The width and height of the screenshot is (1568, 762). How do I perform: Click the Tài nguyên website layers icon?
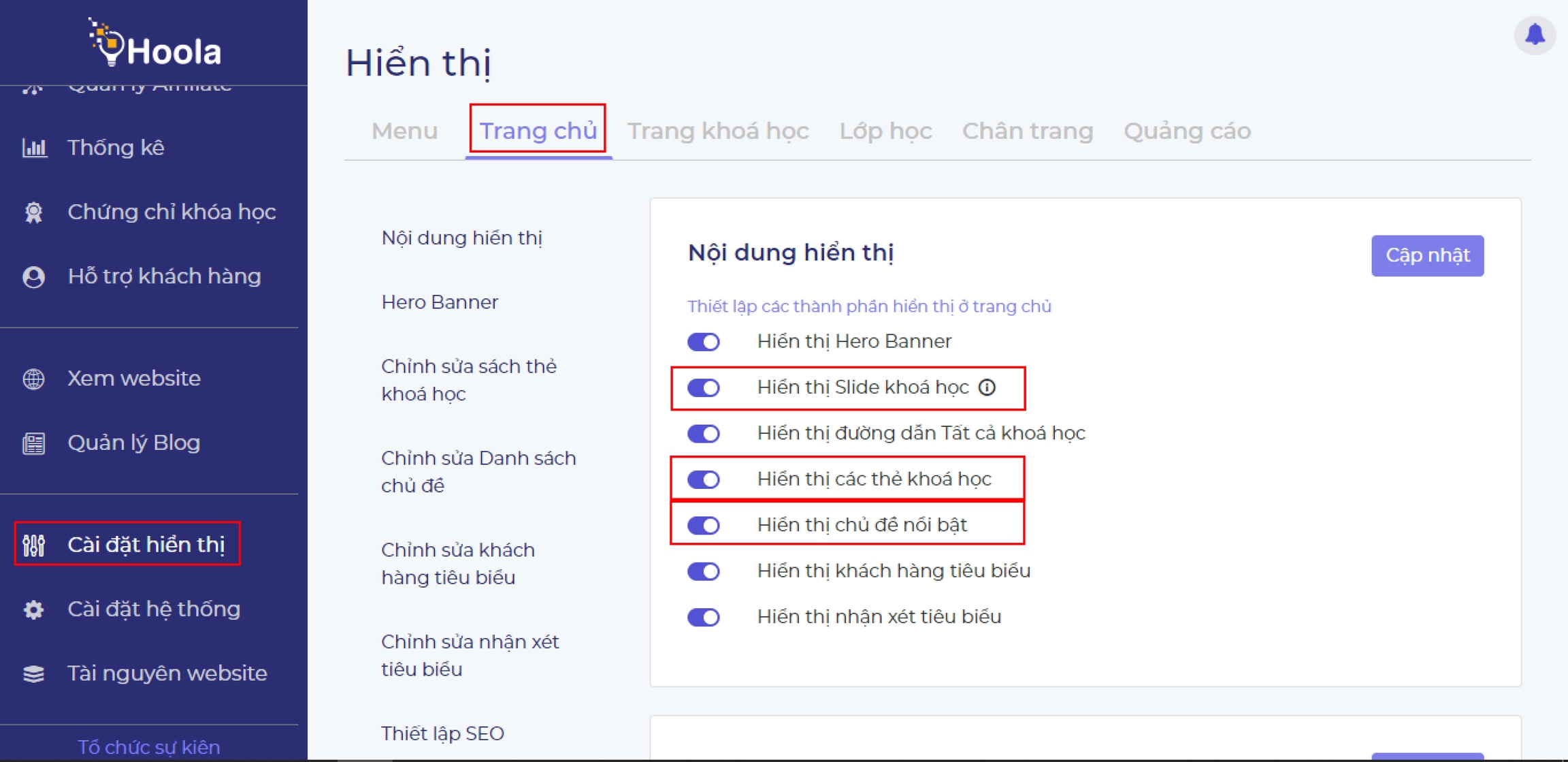34,673
